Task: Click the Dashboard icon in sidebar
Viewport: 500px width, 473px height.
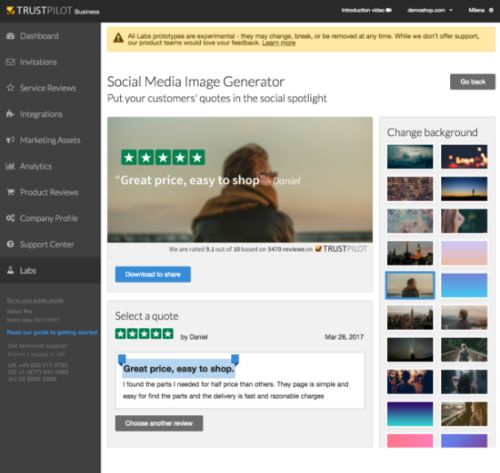Action: coord(10,36)
